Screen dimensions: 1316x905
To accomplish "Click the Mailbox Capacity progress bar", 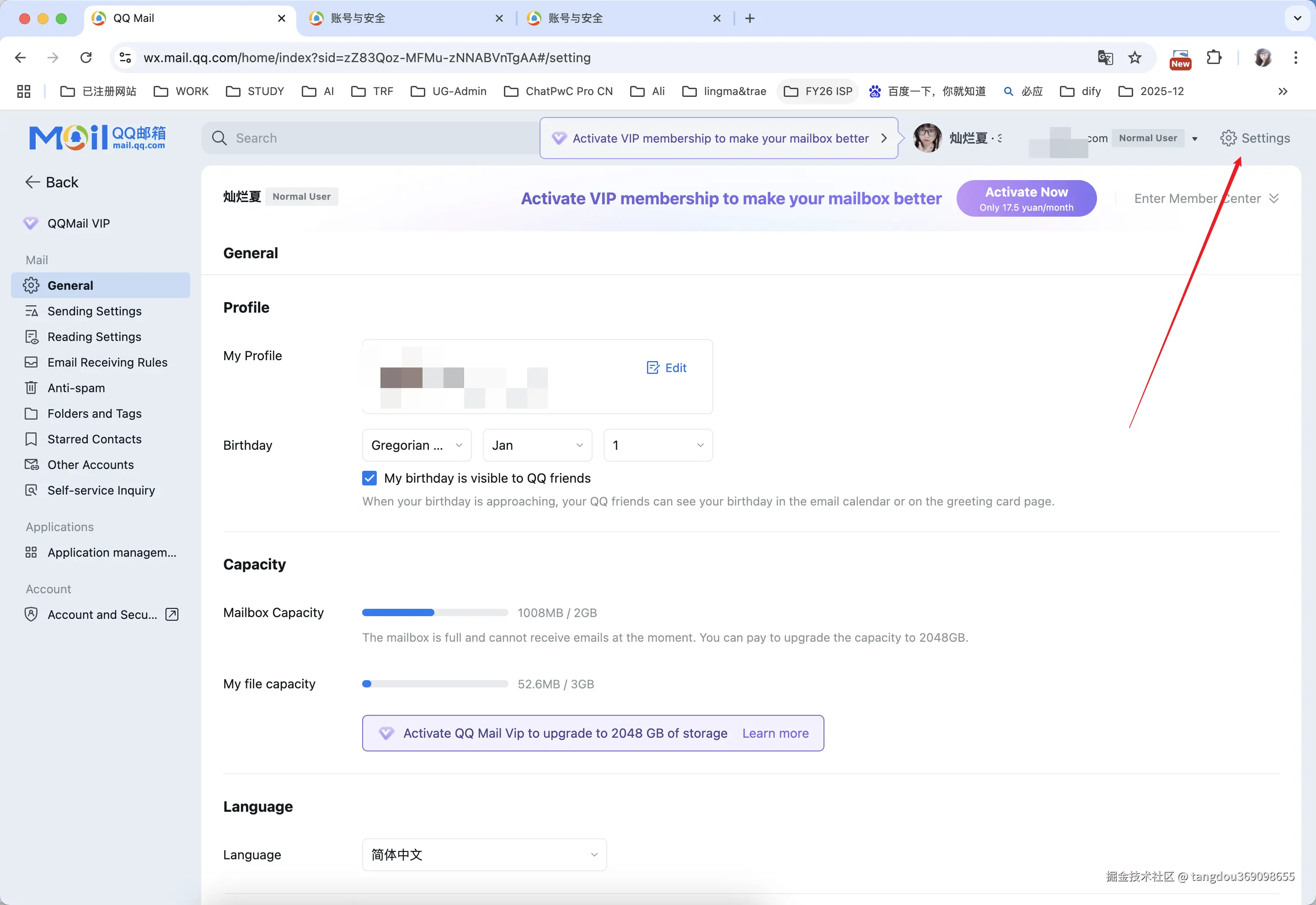I will point(434,612).
